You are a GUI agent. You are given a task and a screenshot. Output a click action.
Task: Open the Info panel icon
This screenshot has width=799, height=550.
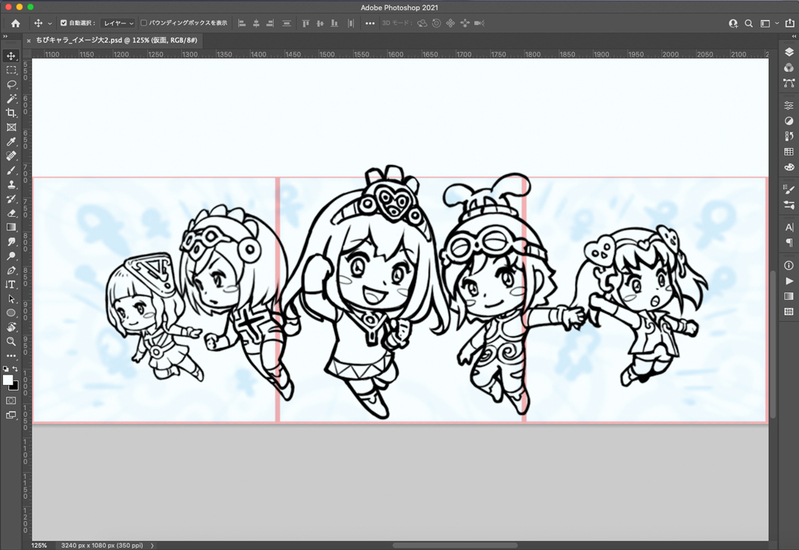tap(789, 265)
